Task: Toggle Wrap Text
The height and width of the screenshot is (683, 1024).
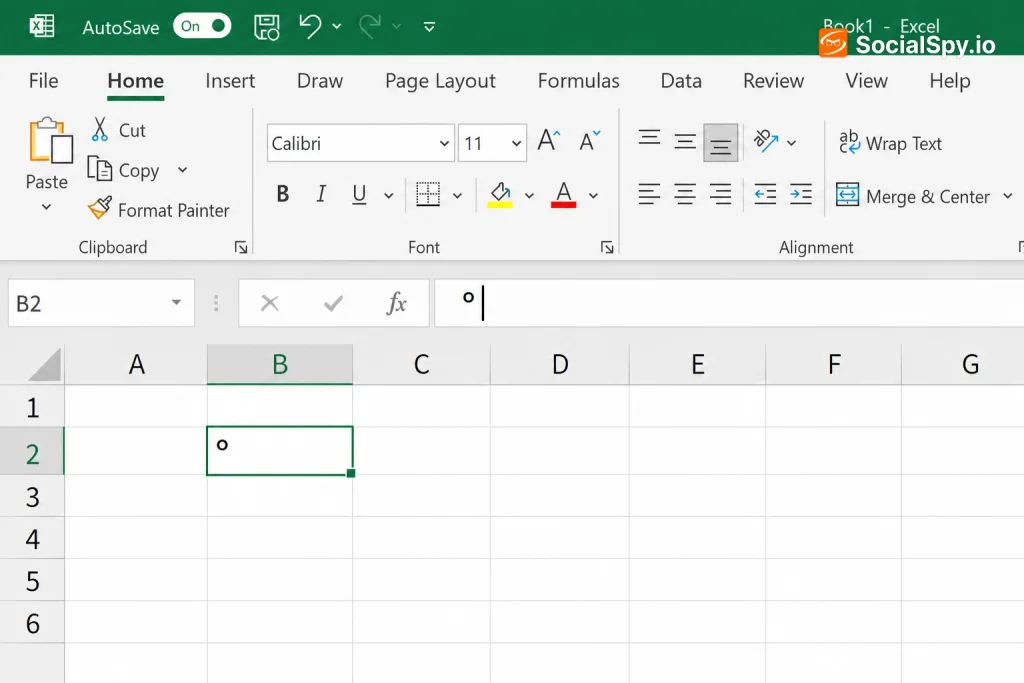Action: tap(890, 143)
